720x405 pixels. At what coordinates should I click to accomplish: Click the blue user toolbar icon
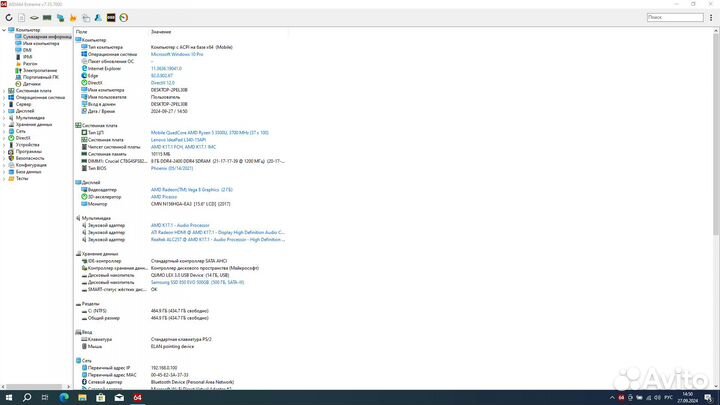98,17
